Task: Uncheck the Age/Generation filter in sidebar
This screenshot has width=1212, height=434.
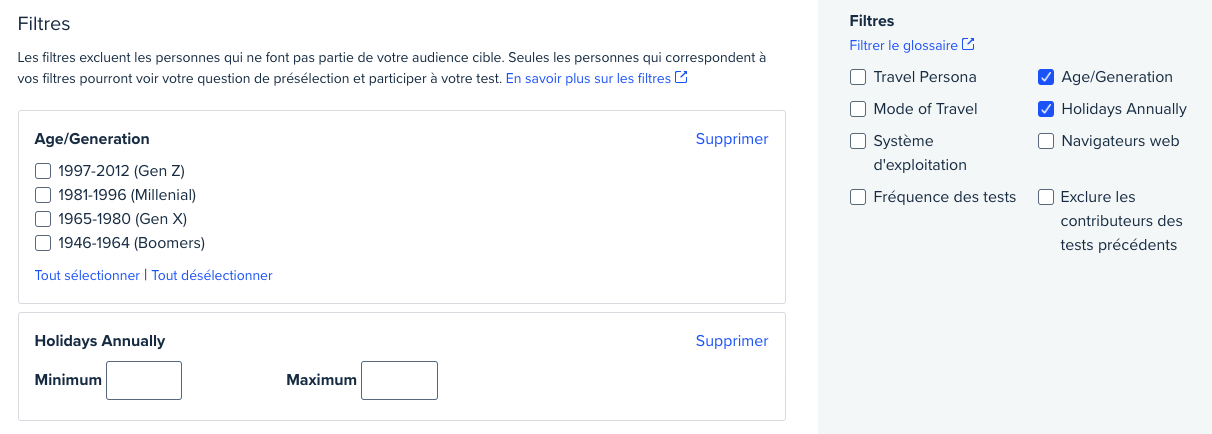Action: tap(1046, 77)
